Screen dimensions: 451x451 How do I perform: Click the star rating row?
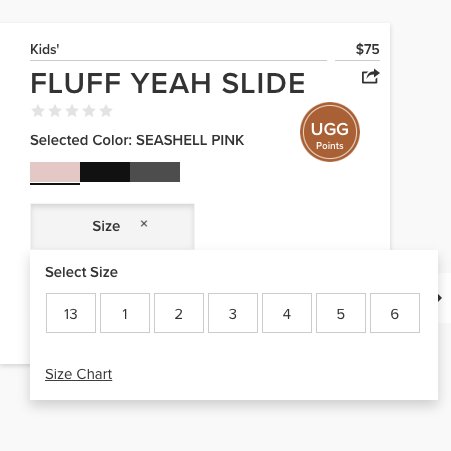pyautogui.click(x=72, y=111)
